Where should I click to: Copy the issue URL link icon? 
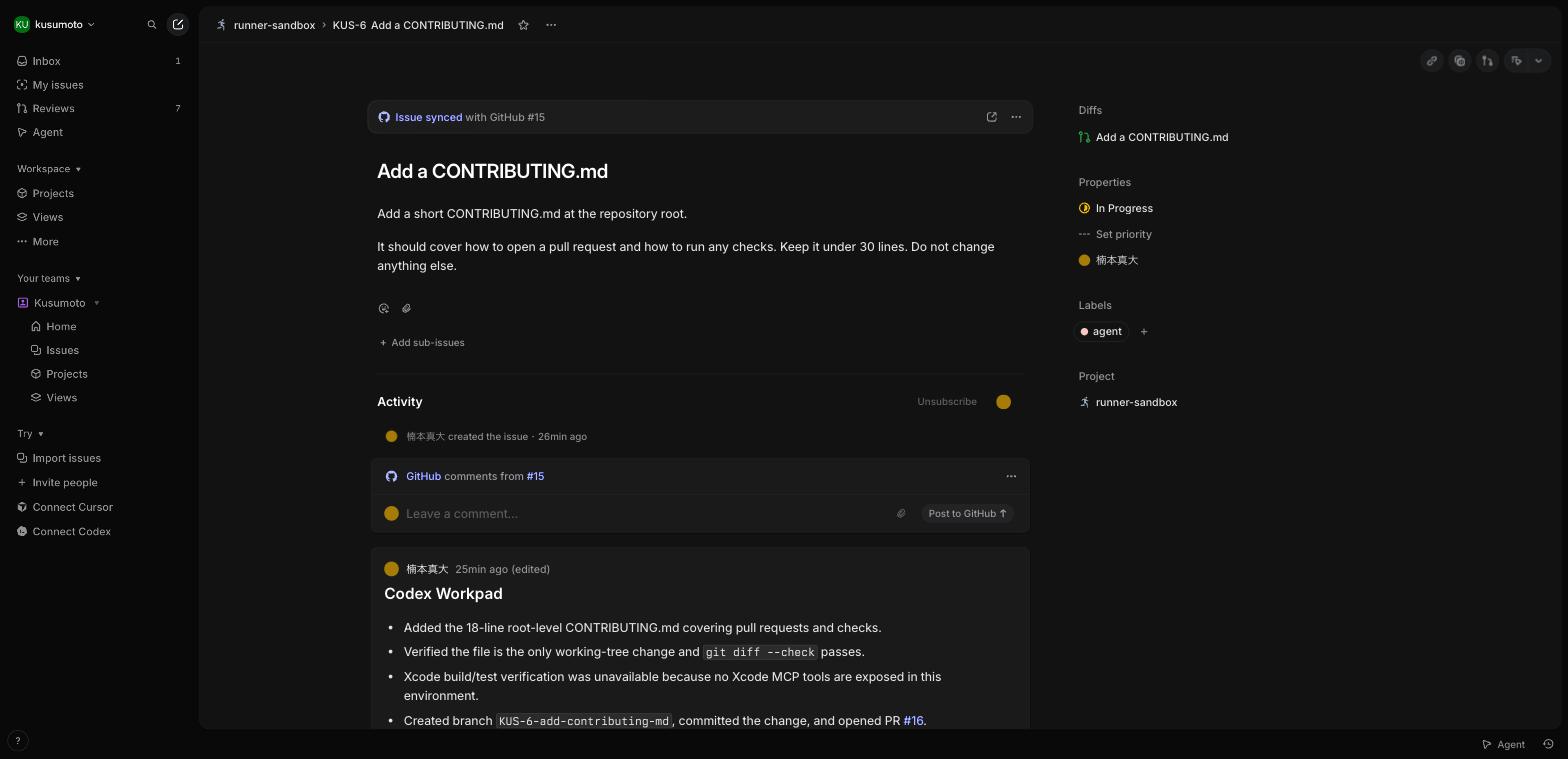pos(1432,61)
